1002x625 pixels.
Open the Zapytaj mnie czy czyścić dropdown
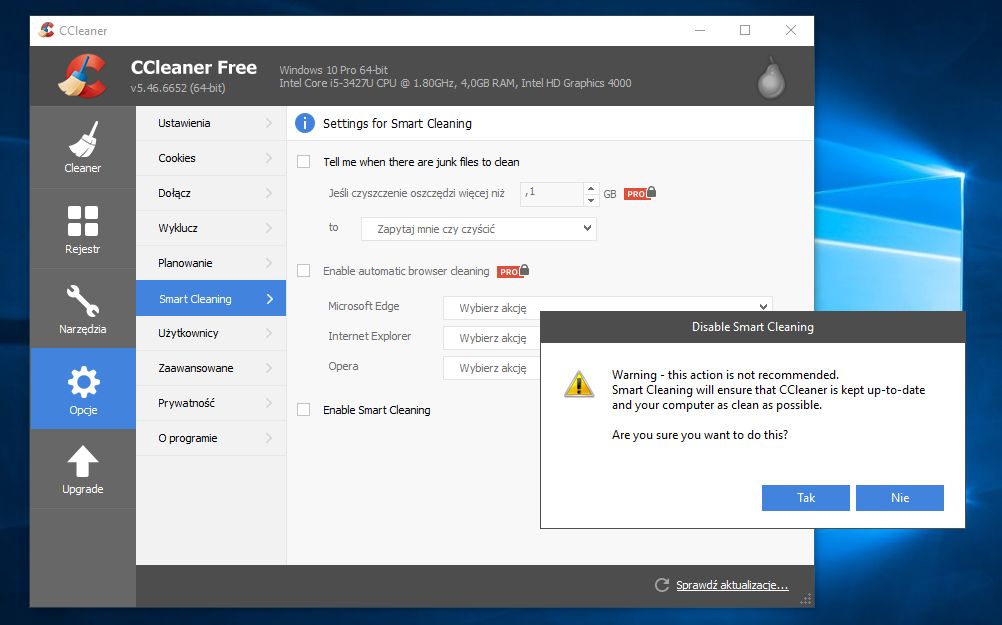click(479, 229)
